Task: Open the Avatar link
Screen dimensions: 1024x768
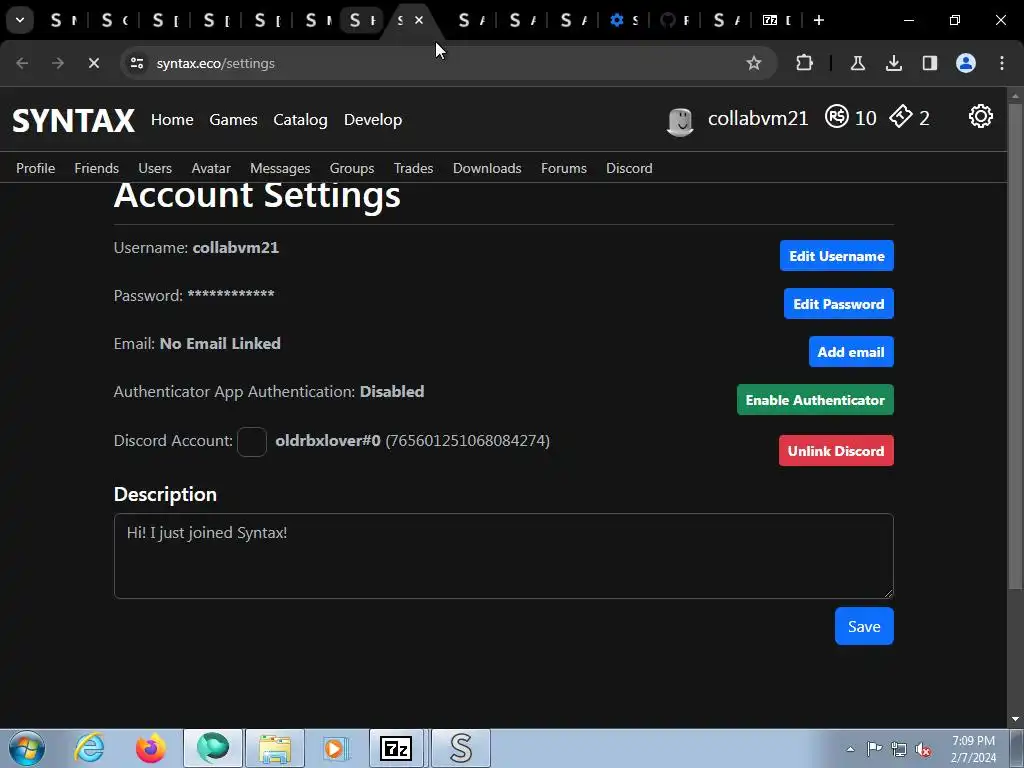Action: (x=211, y=168)
